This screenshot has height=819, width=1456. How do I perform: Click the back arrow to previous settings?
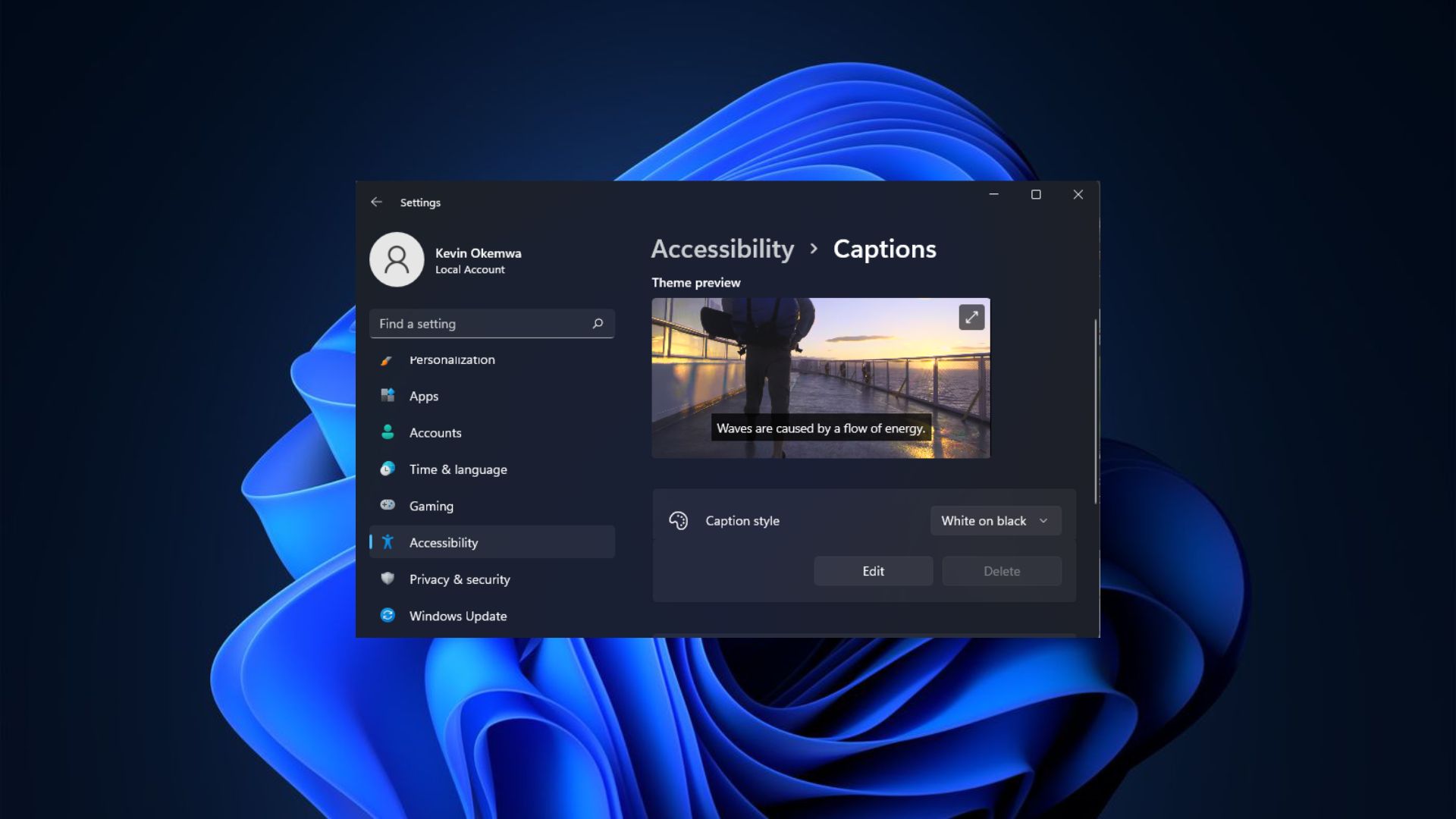377,202
